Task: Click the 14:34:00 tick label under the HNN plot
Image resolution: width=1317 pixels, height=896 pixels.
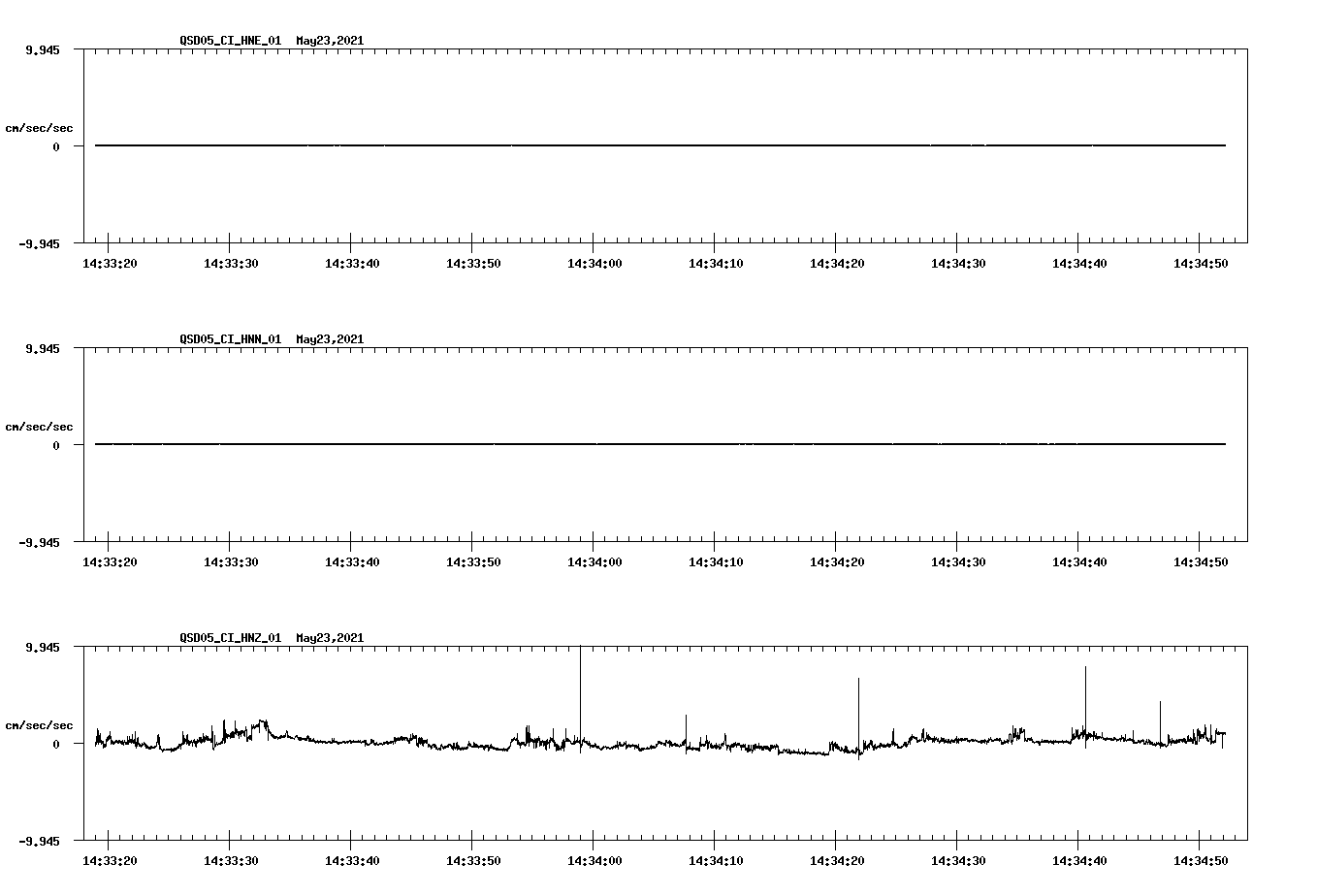Action: (x=594, y=560)
